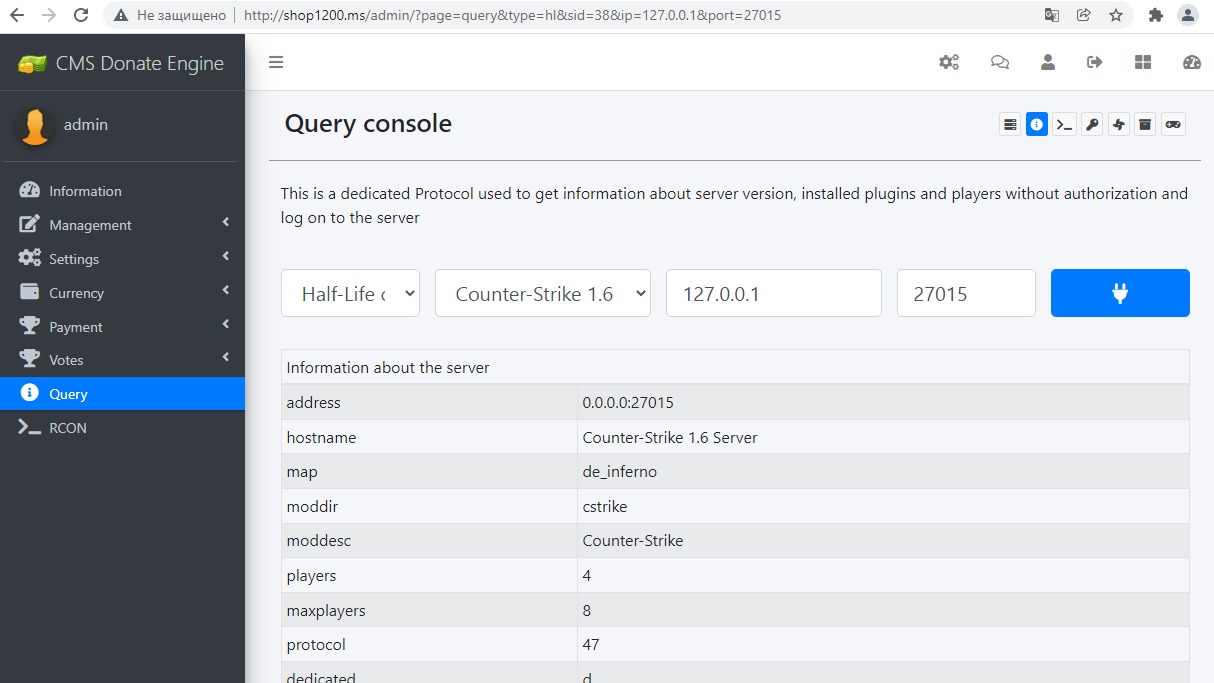Open the dashboard gauge icon in top bar
The height and width of the screenshot is (683, 1214).
(x=1191, y=62)
